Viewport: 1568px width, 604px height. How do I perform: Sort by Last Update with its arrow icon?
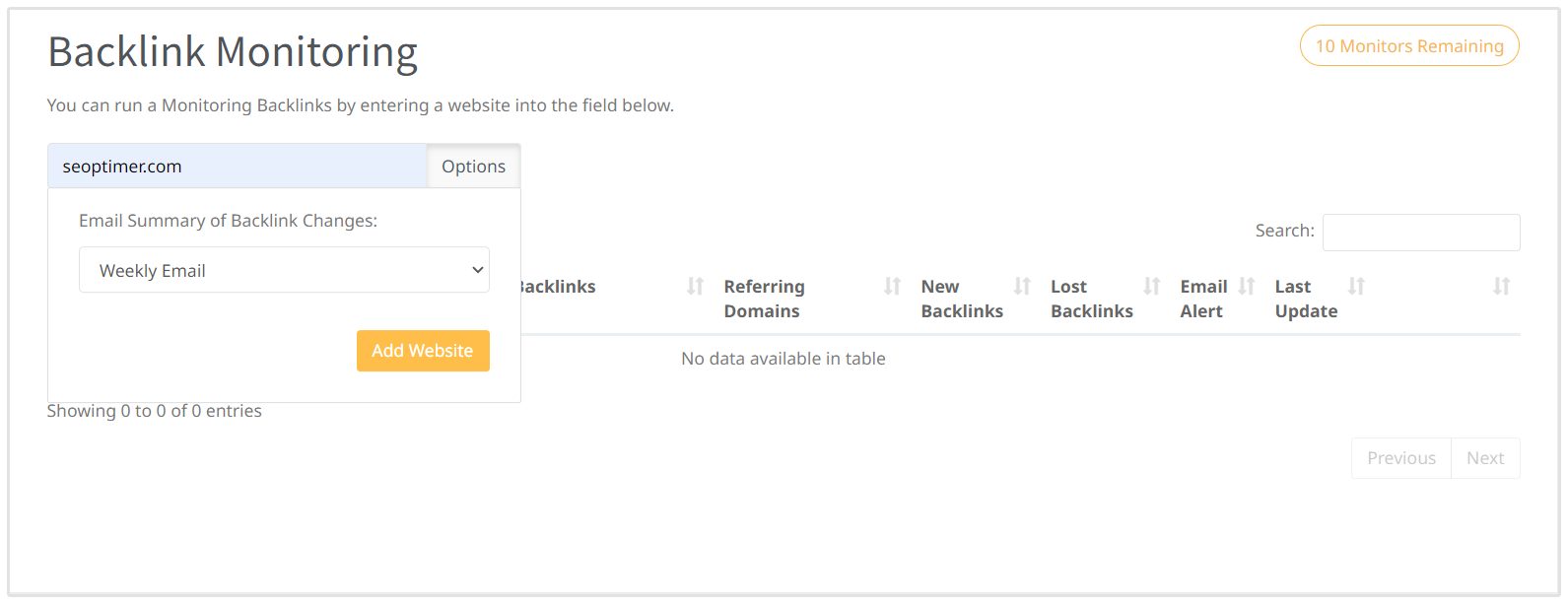(1356, 287)
